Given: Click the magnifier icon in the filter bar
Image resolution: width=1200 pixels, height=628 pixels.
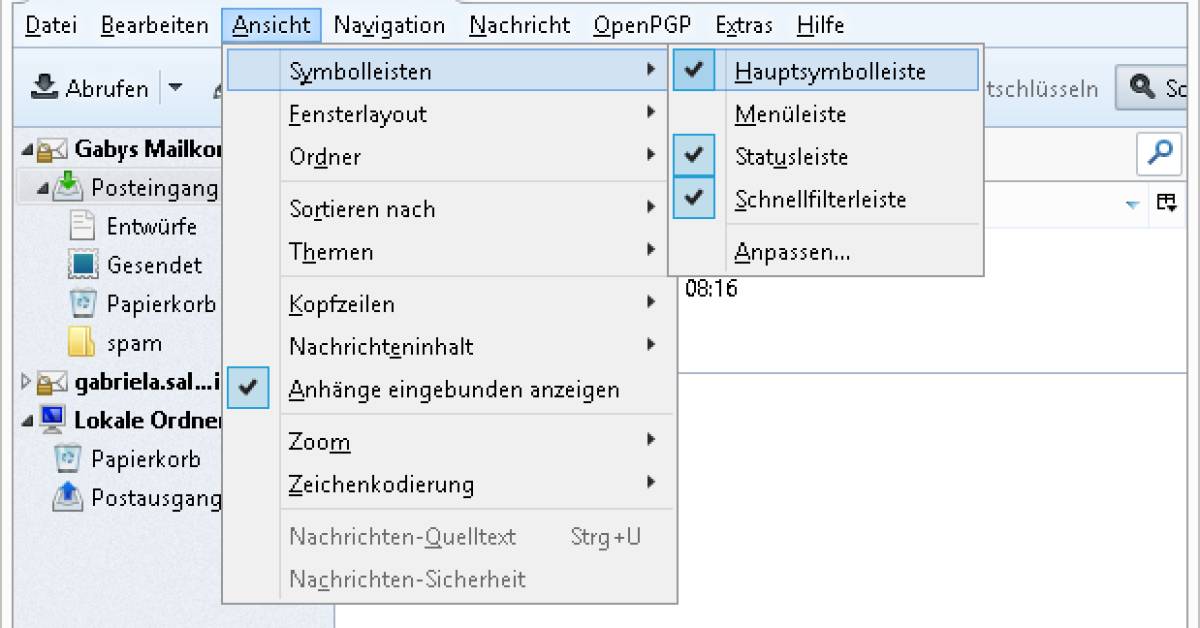Looking at the screenshot, I should click(x=1160, y=153).
